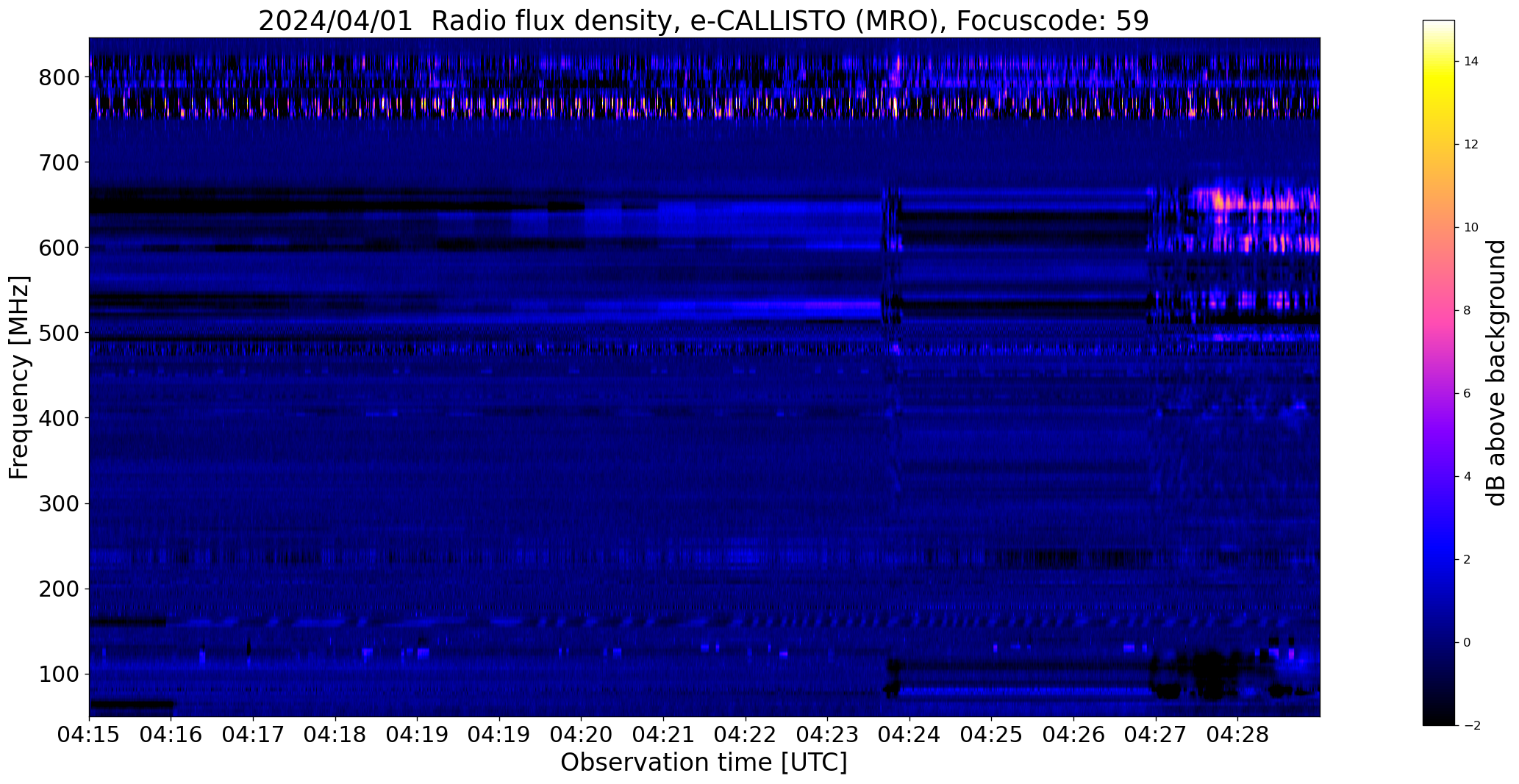
Task: Click the 04:24 time tick label
Action: [910, 736]
